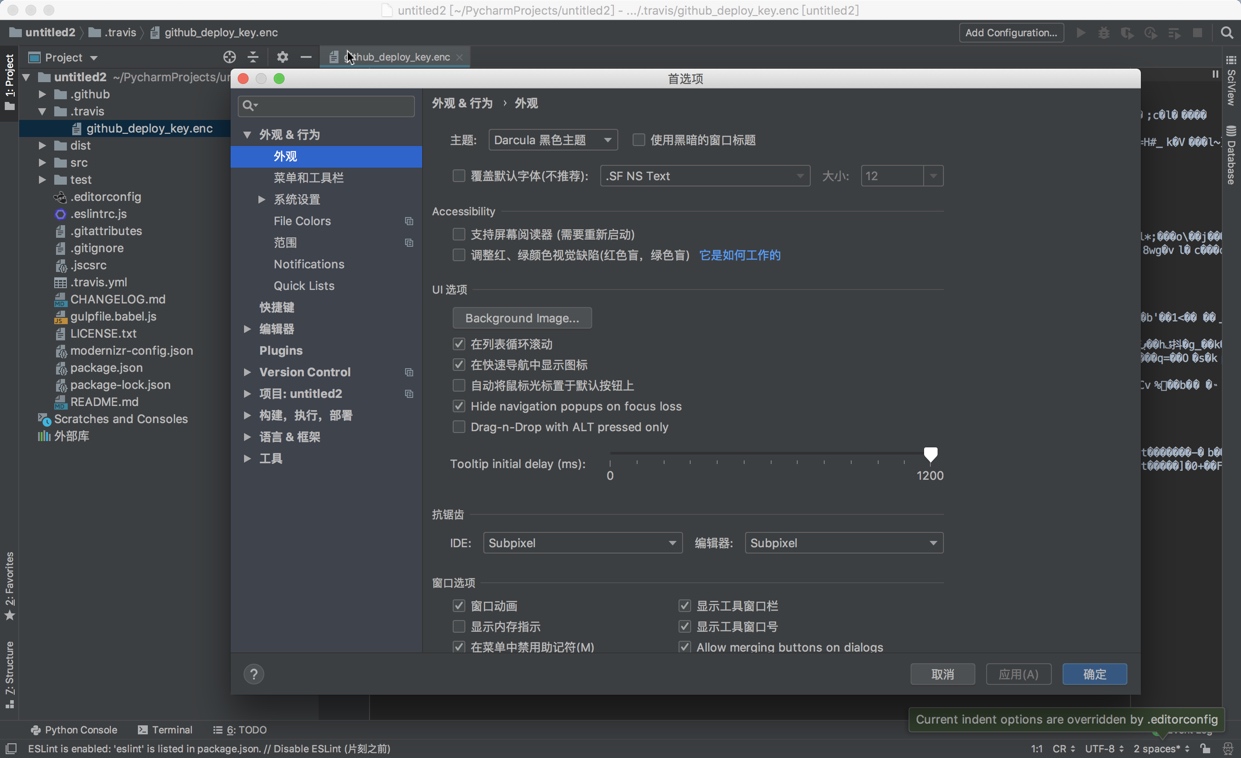Viewport: 1241px width, 758px height.
Task: Click the collapse all icon in Project panel
Action: click(x=253, y=57)
